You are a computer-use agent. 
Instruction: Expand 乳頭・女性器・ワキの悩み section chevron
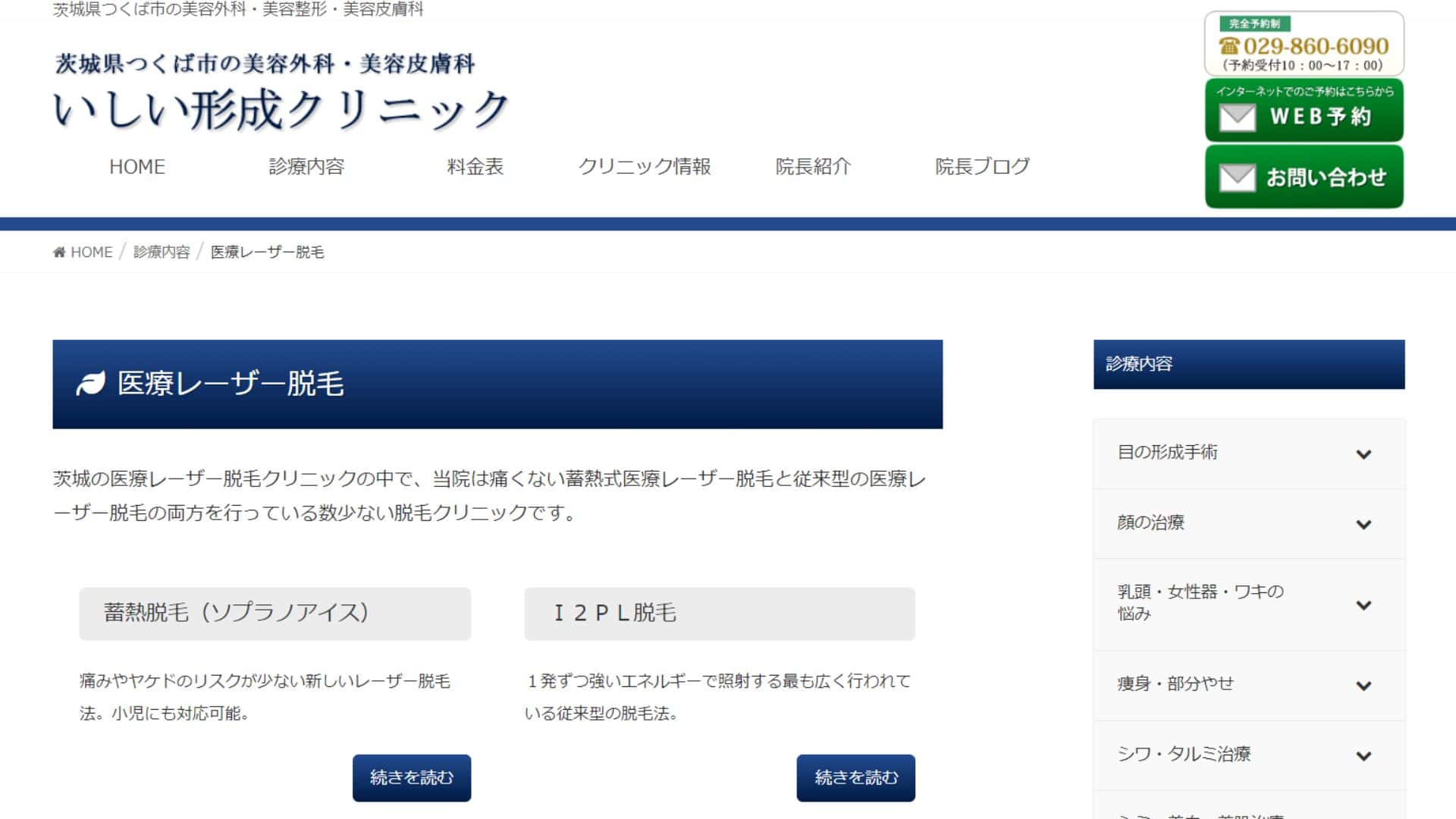1363,605
